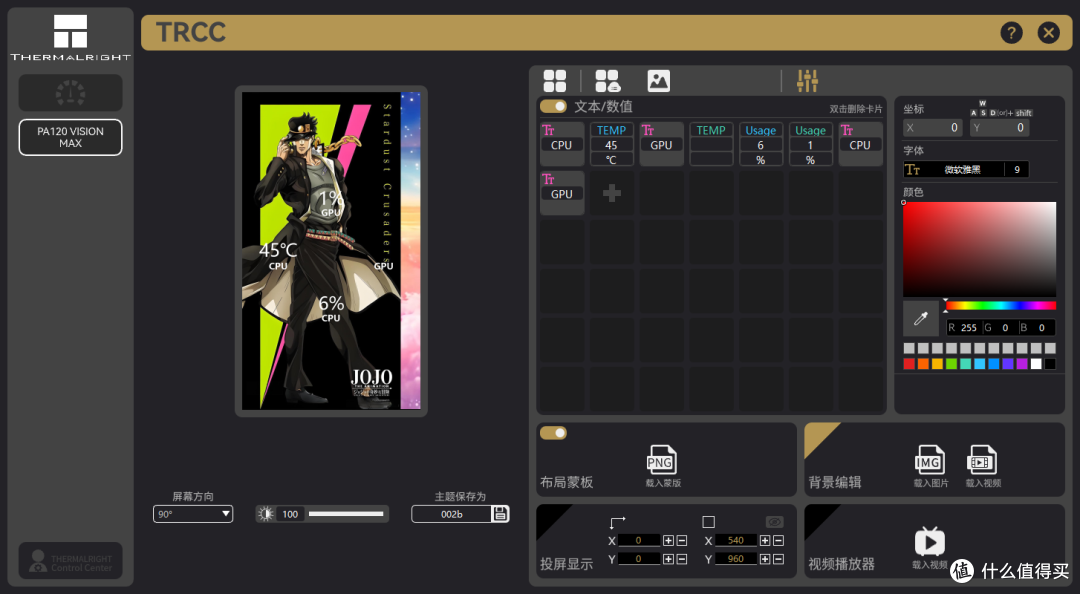Choose the white preset swatch
This screenshot has height=594, width=1080.
click(x=1036, y=364)
